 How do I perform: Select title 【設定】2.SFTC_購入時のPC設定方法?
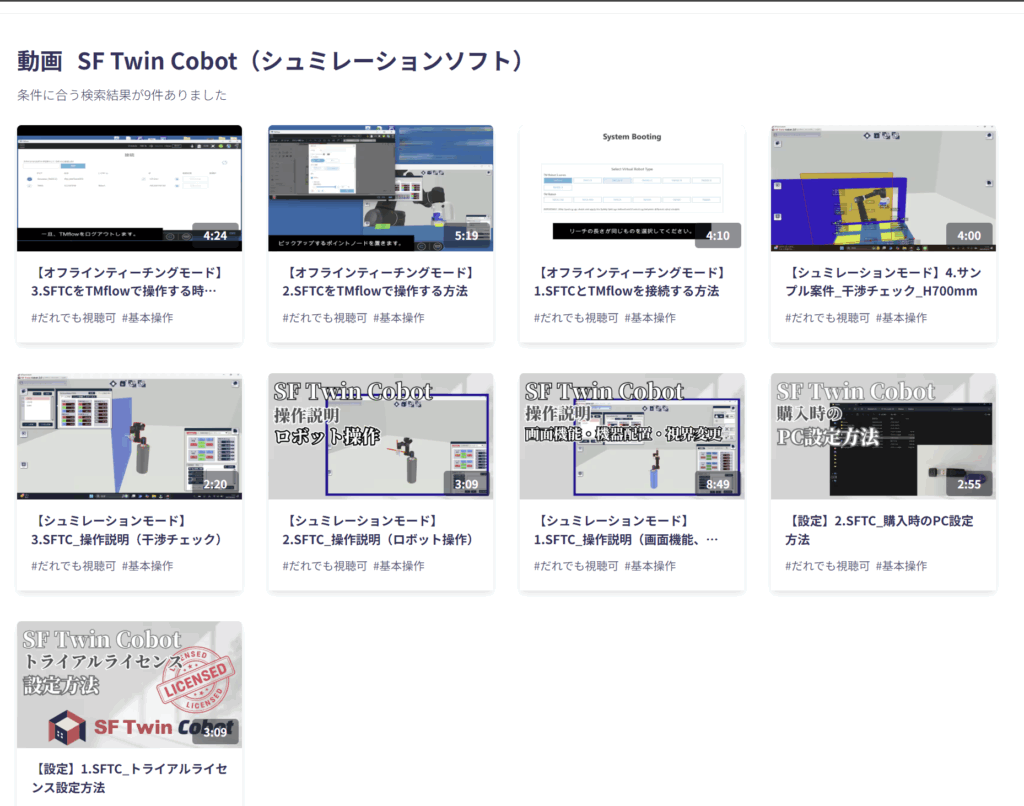coord(880,530)
